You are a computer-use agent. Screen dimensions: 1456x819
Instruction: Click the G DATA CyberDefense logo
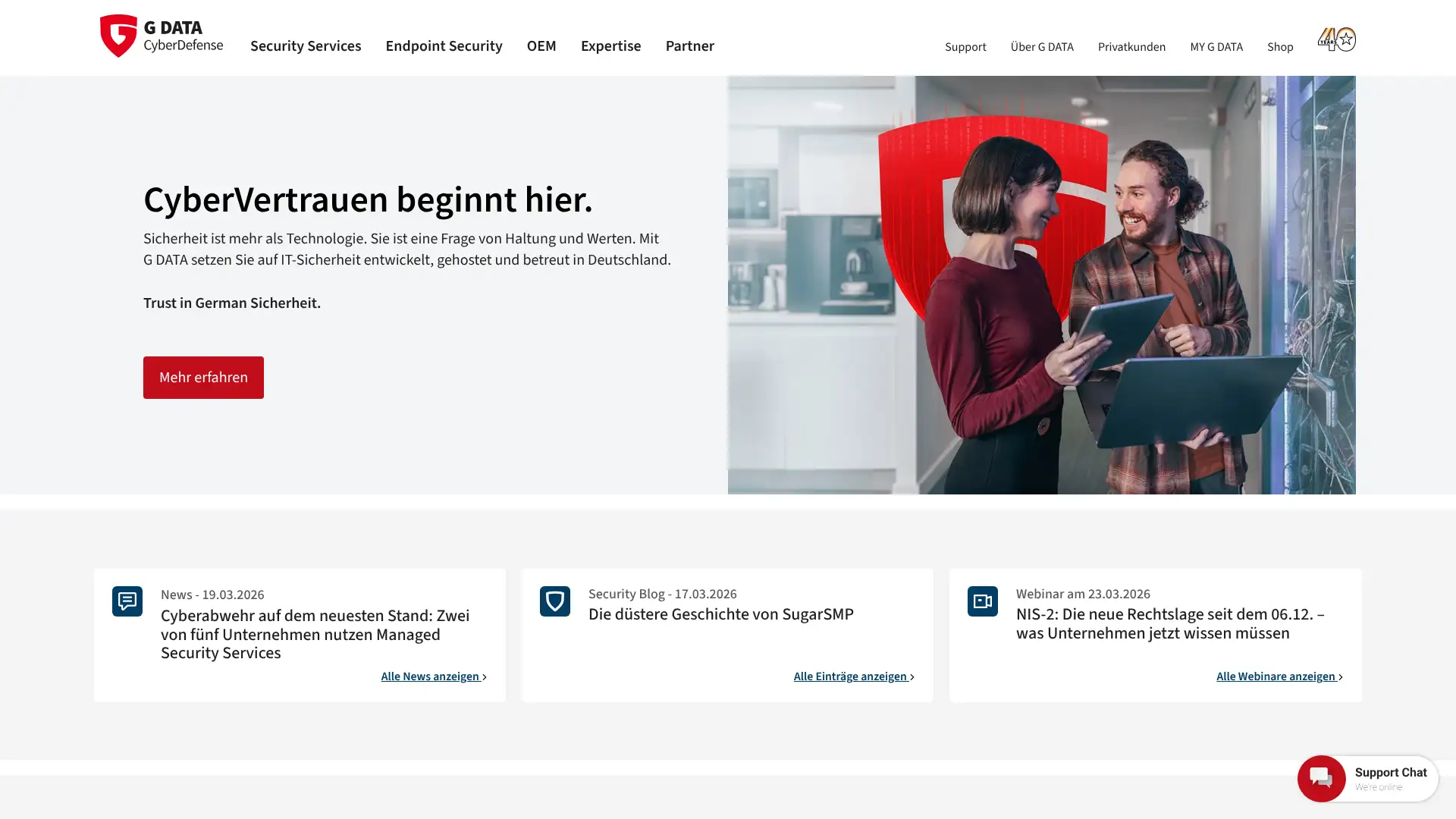click(162, 36)
